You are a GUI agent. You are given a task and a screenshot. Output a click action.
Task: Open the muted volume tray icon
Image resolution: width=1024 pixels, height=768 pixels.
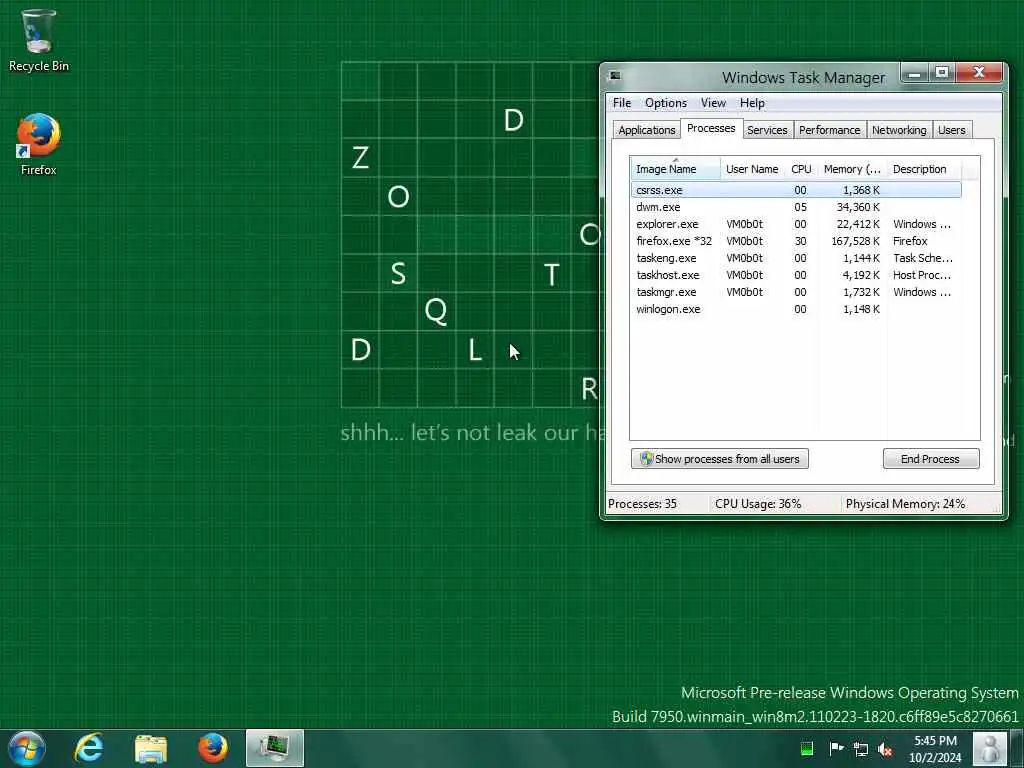tap(886, 749)
